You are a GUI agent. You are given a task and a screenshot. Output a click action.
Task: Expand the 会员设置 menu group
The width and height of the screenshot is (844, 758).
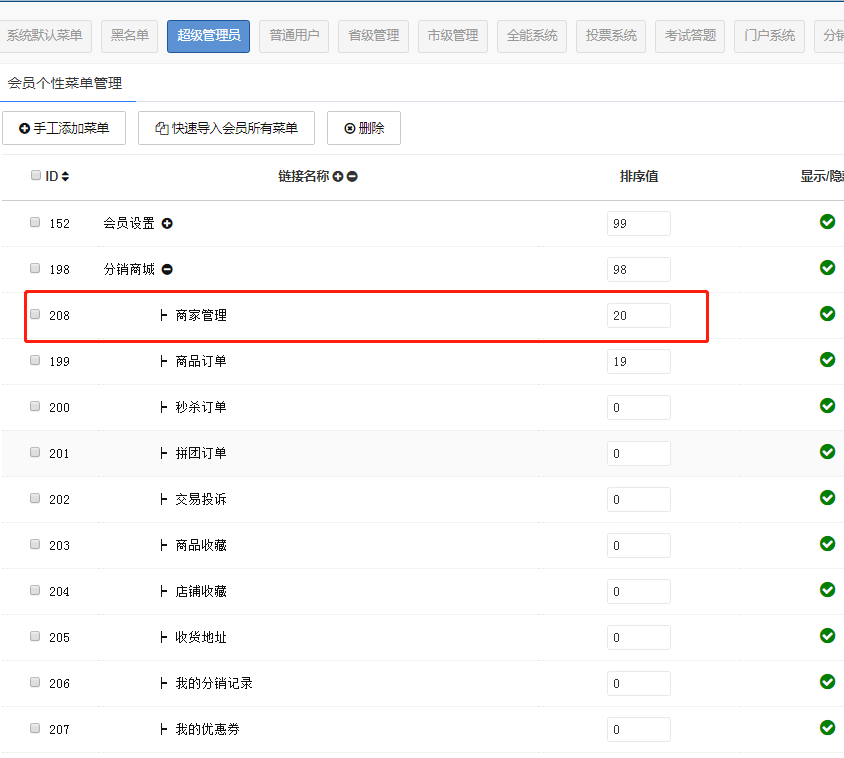(x=167, y=224)
